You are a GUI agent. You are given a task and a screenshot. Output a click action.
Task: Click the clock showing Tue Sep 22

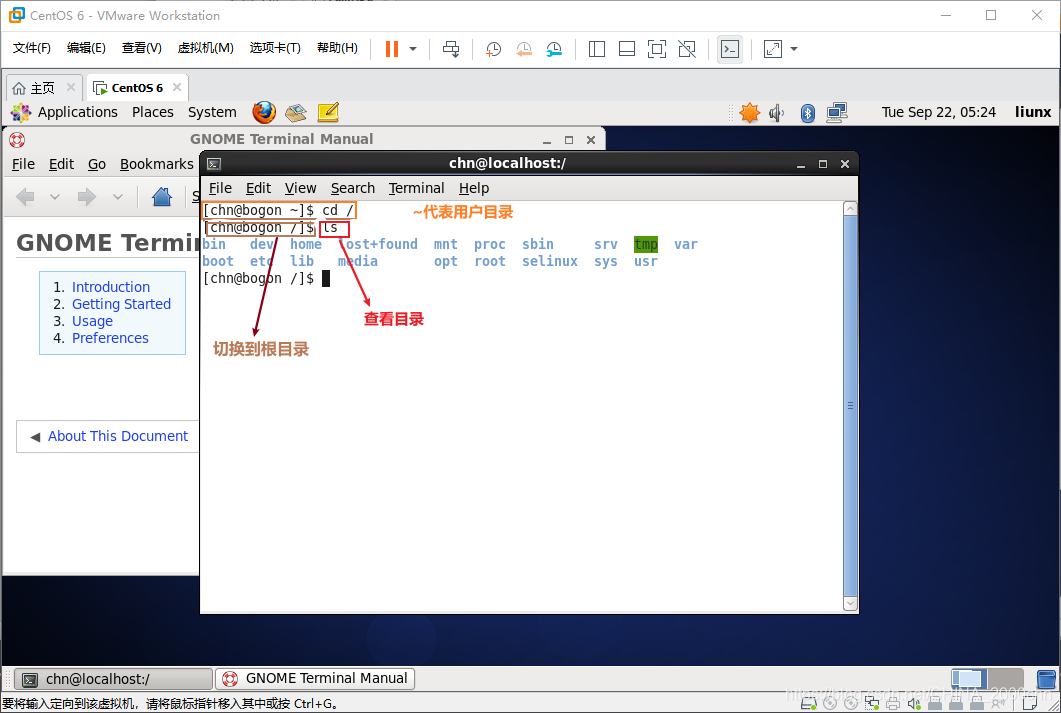[x=938, y=112]
